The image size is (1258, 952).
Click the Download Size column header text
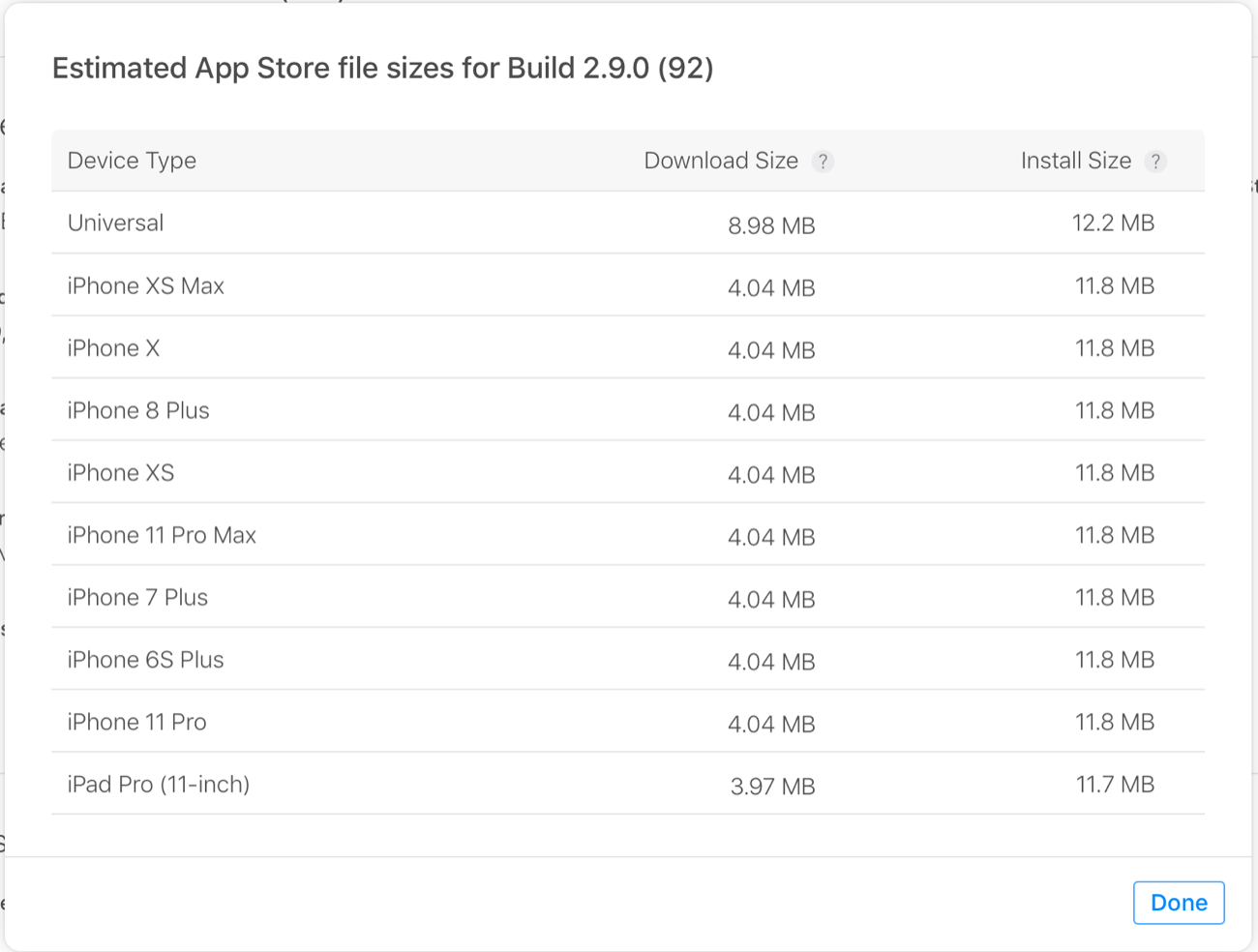point(721,161)
